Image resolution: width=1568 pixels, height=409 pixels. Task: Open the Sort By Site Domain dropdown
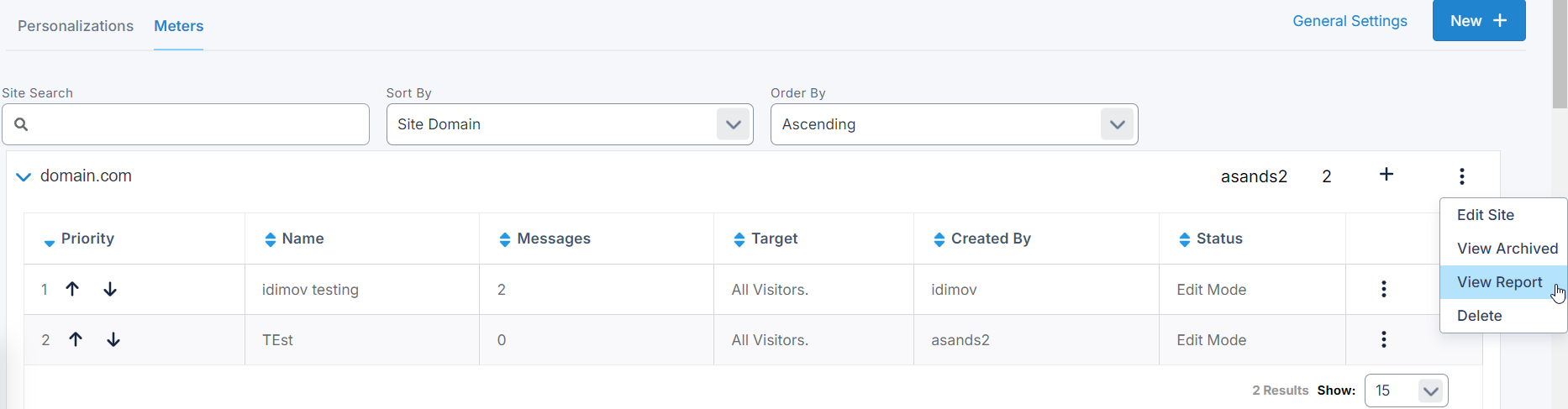pyautogui.click(x=734, y=124)
